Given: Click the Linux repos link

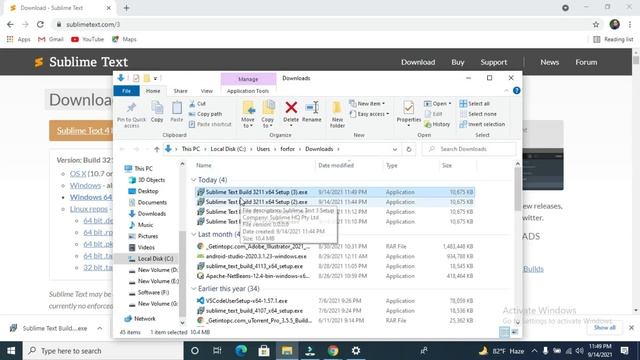Looking at the screenshot, I should pos(89,209).
